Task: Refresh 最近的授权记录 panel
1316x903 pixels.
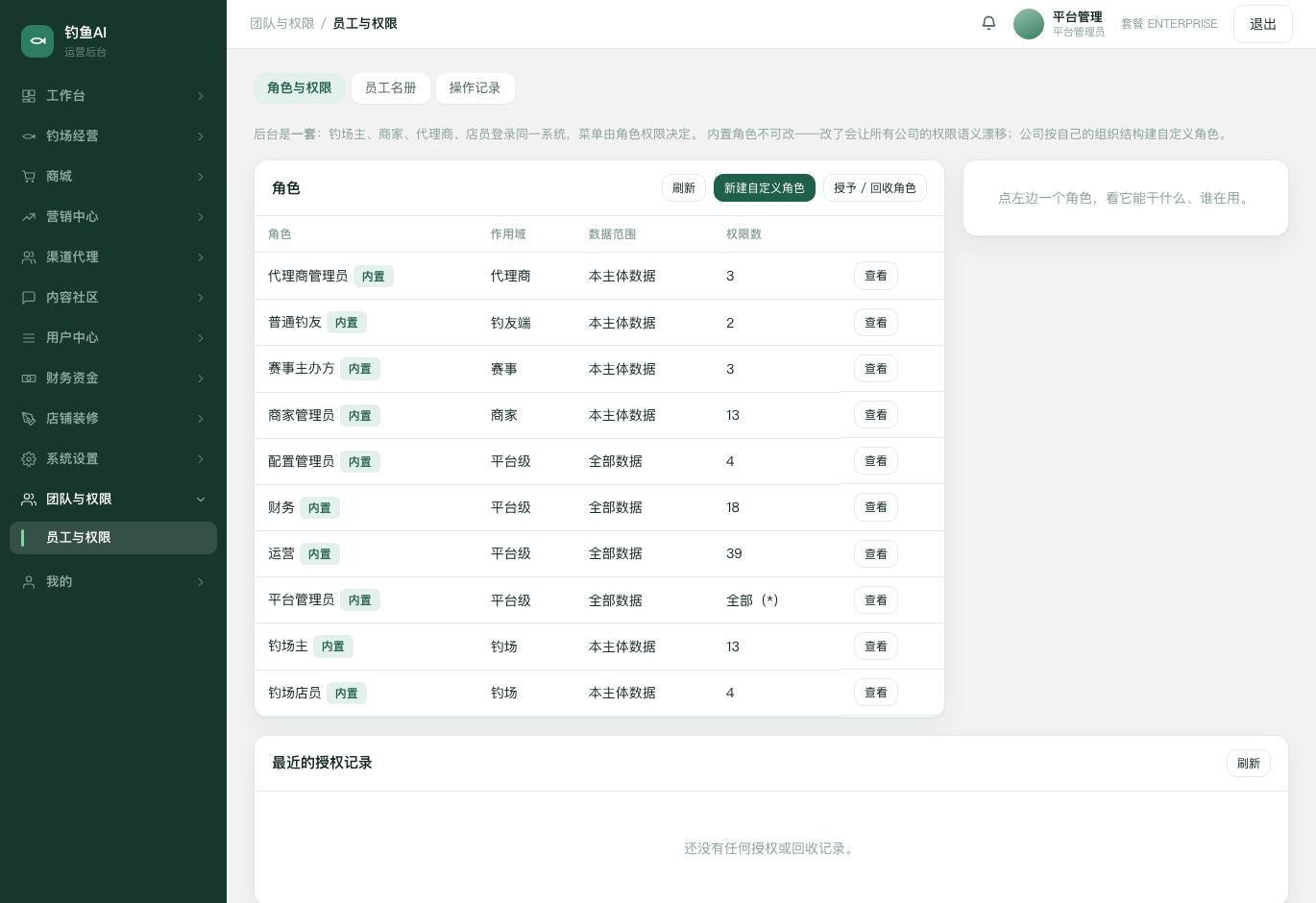Action: (x=1249, y=764)
